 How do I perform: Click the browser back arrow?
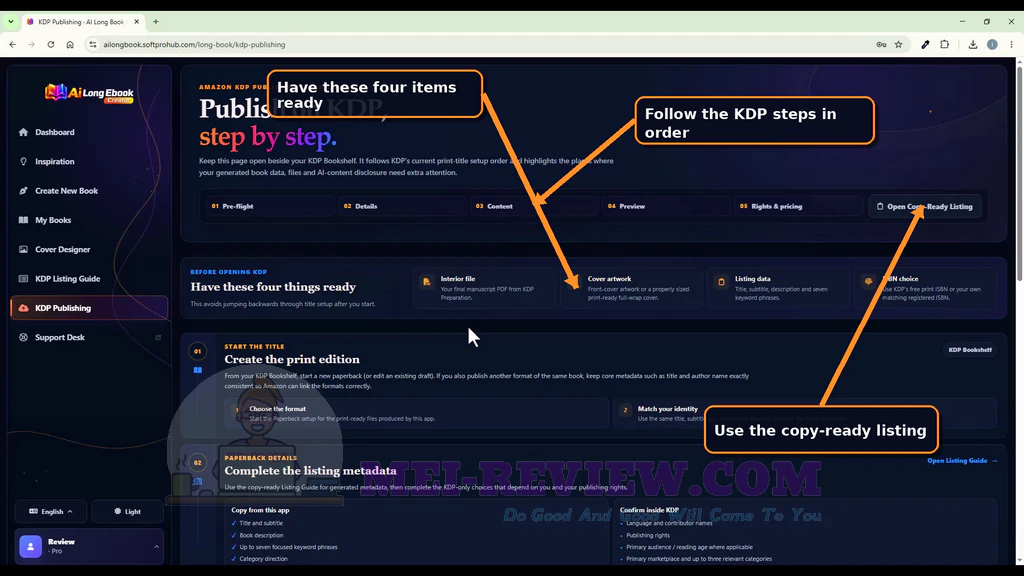(12, 44)
